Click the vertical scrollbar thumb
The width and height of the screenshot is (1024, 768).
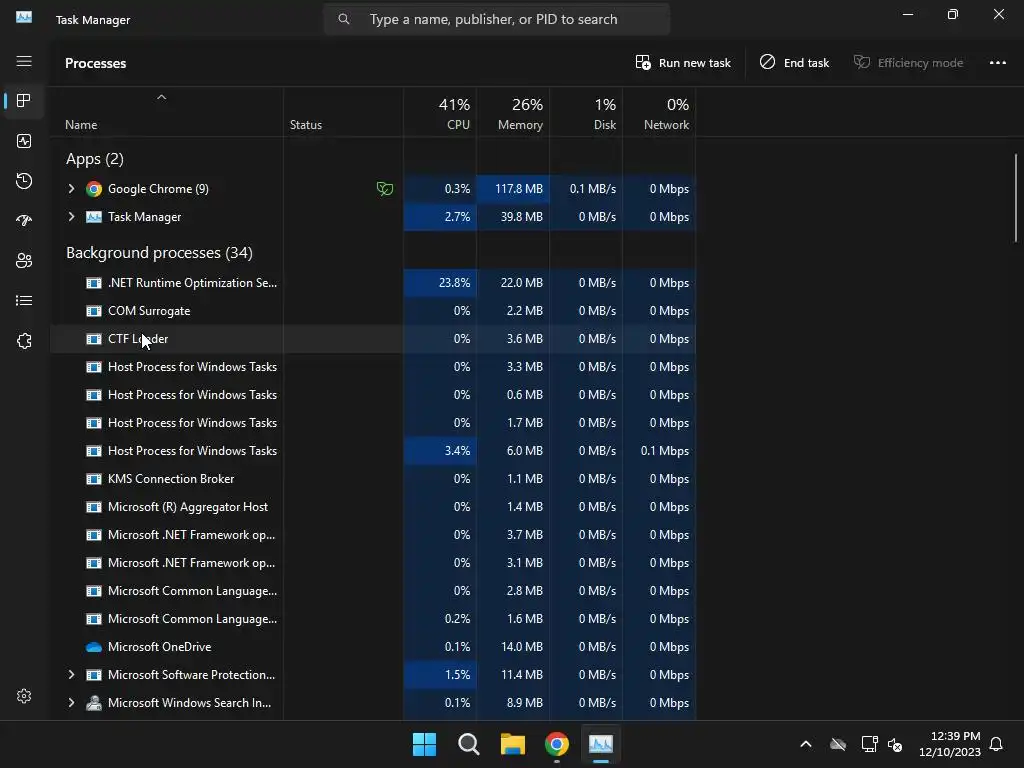[x=1016, y=198]
